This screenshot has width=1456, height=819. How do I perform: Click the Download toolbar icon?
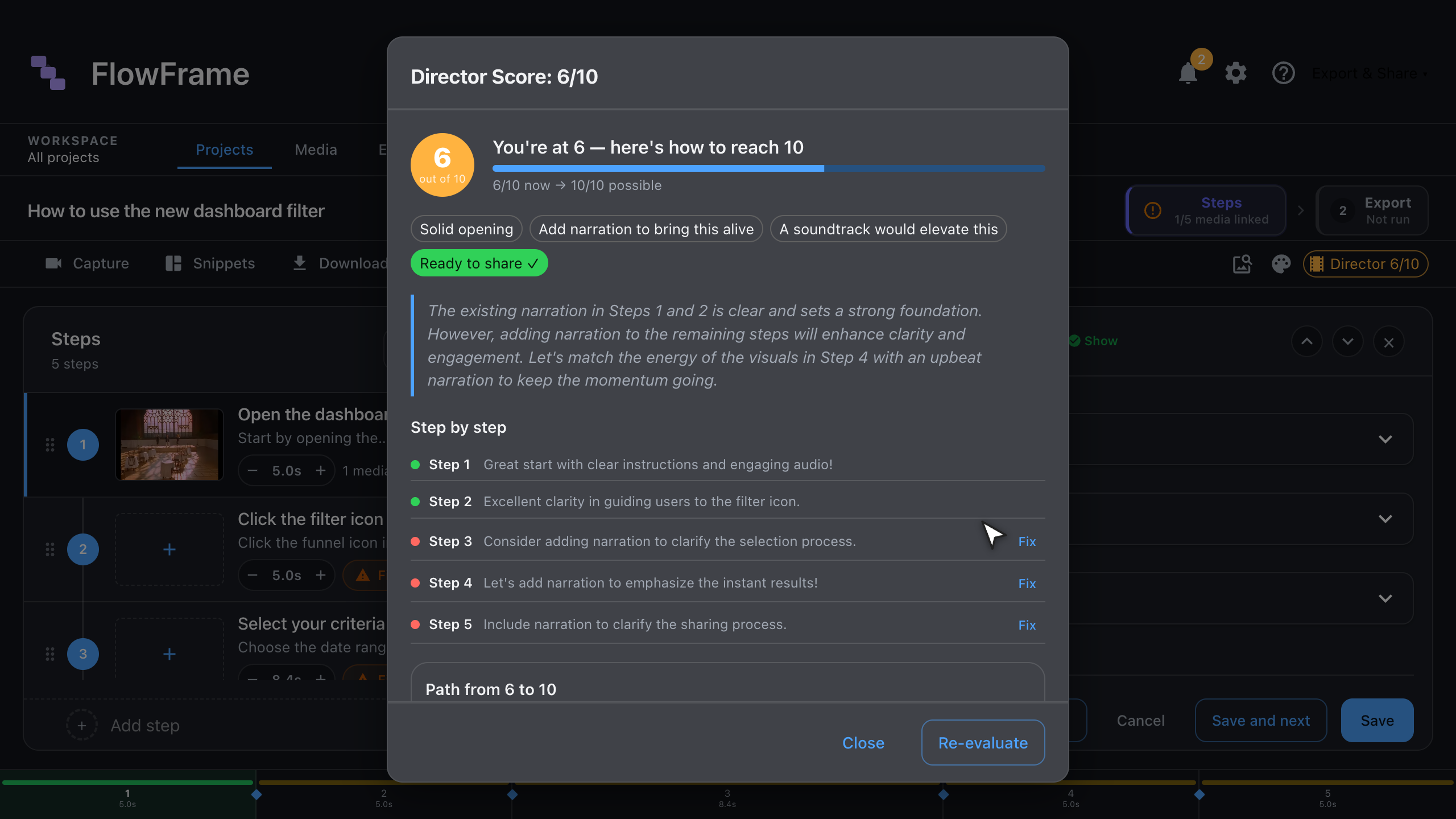point(299,263)
